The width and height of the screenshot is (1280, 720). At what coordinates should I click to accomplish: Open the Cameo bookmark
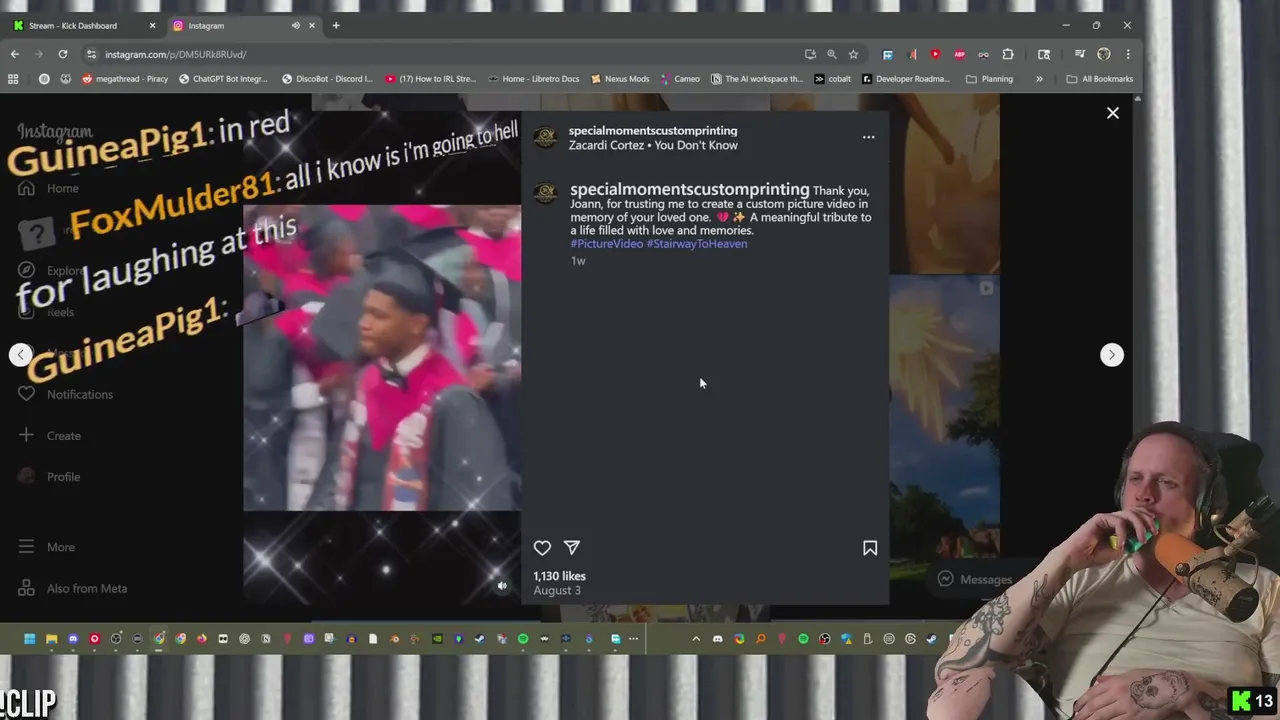tap(679, 79)
